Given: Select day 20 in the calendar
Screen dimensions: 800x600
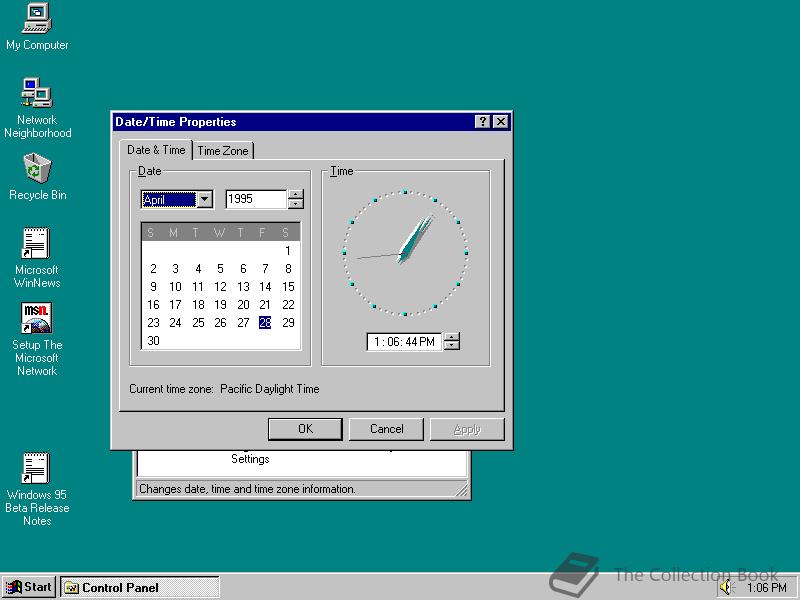Looking at the screenshot, I should point(243,305).
